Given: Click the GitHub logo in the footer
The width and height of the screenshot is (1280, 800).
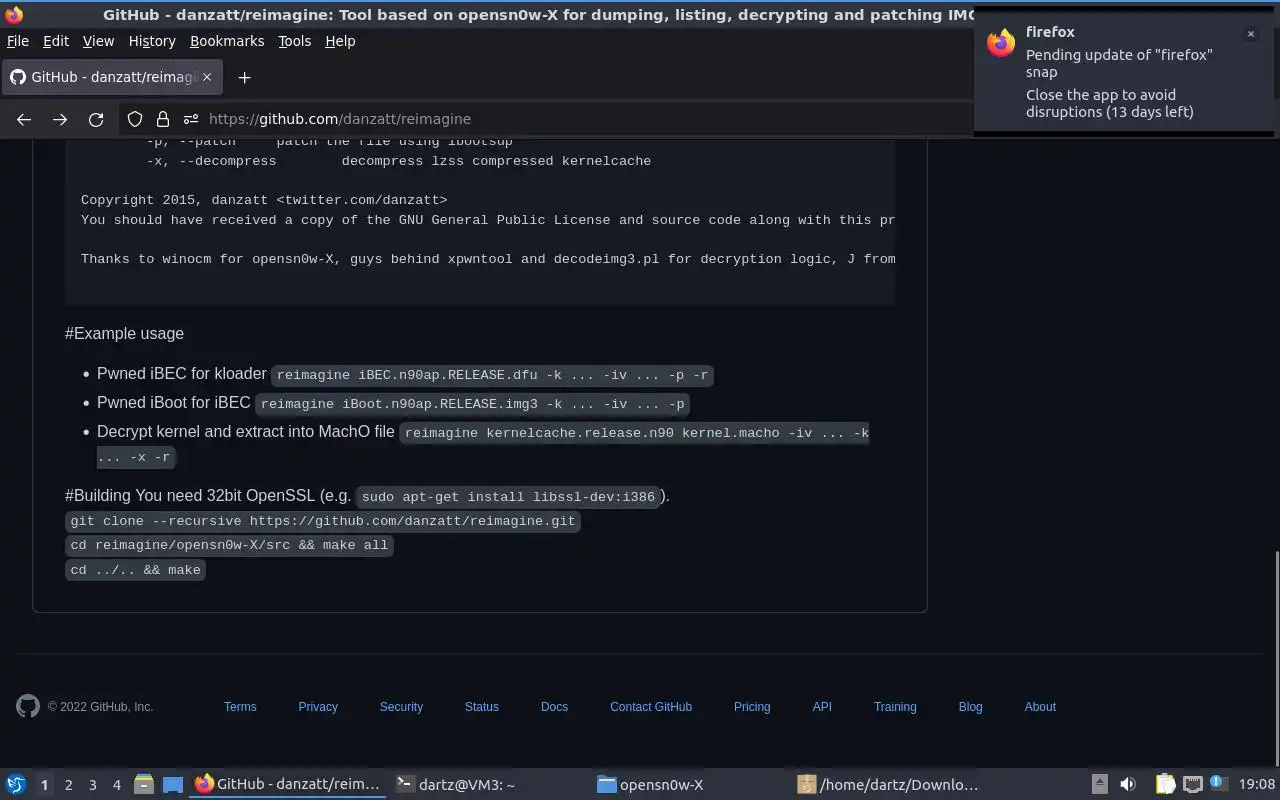Looking at the screenshot, I should 28,706.
